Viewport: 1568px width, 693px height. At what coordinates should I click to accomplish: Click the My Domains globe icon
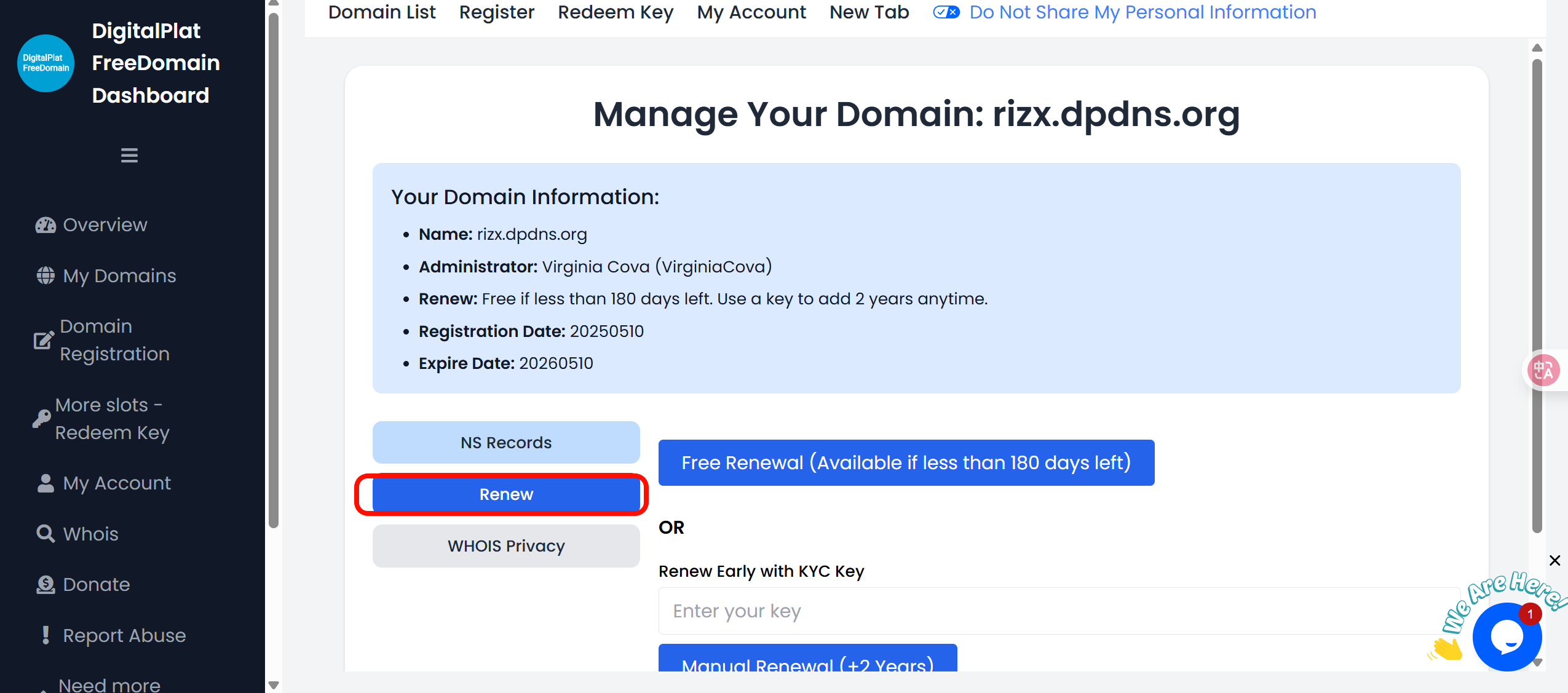46,275
